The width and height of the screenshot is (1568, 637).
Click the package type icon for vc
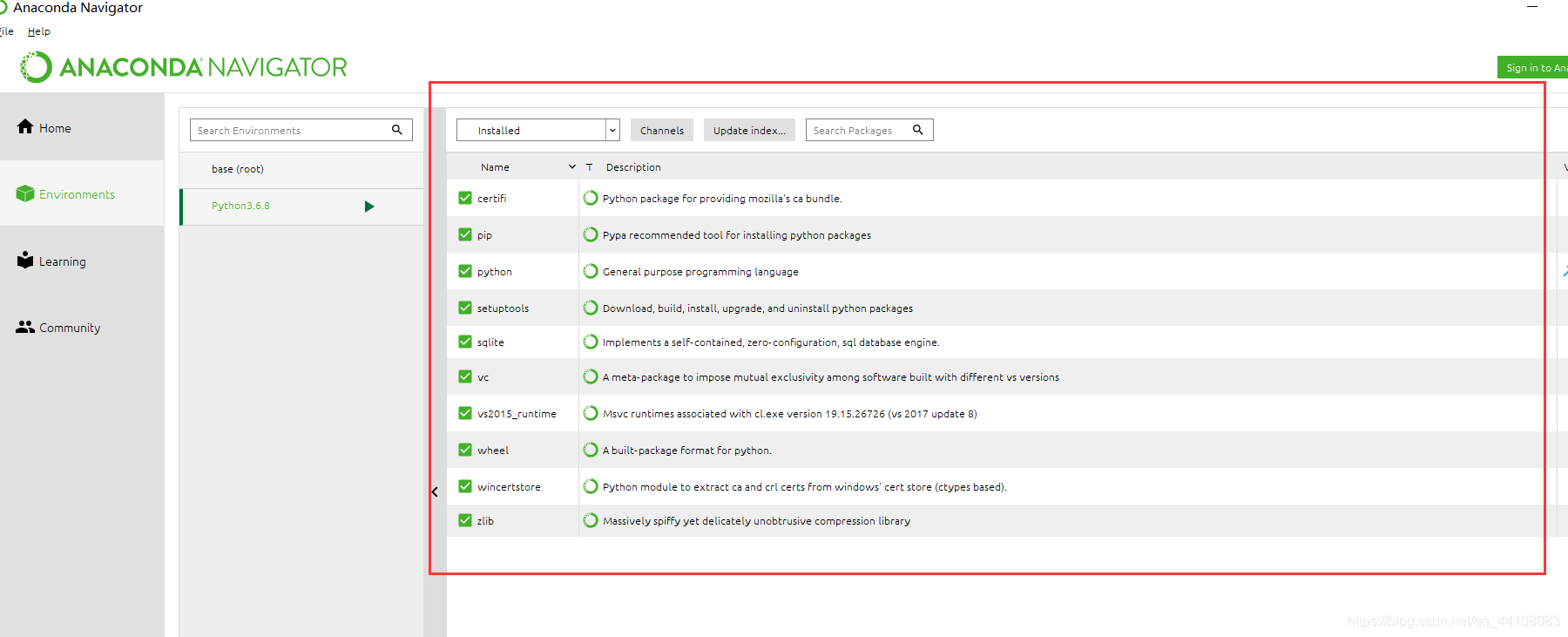point(591,376)
